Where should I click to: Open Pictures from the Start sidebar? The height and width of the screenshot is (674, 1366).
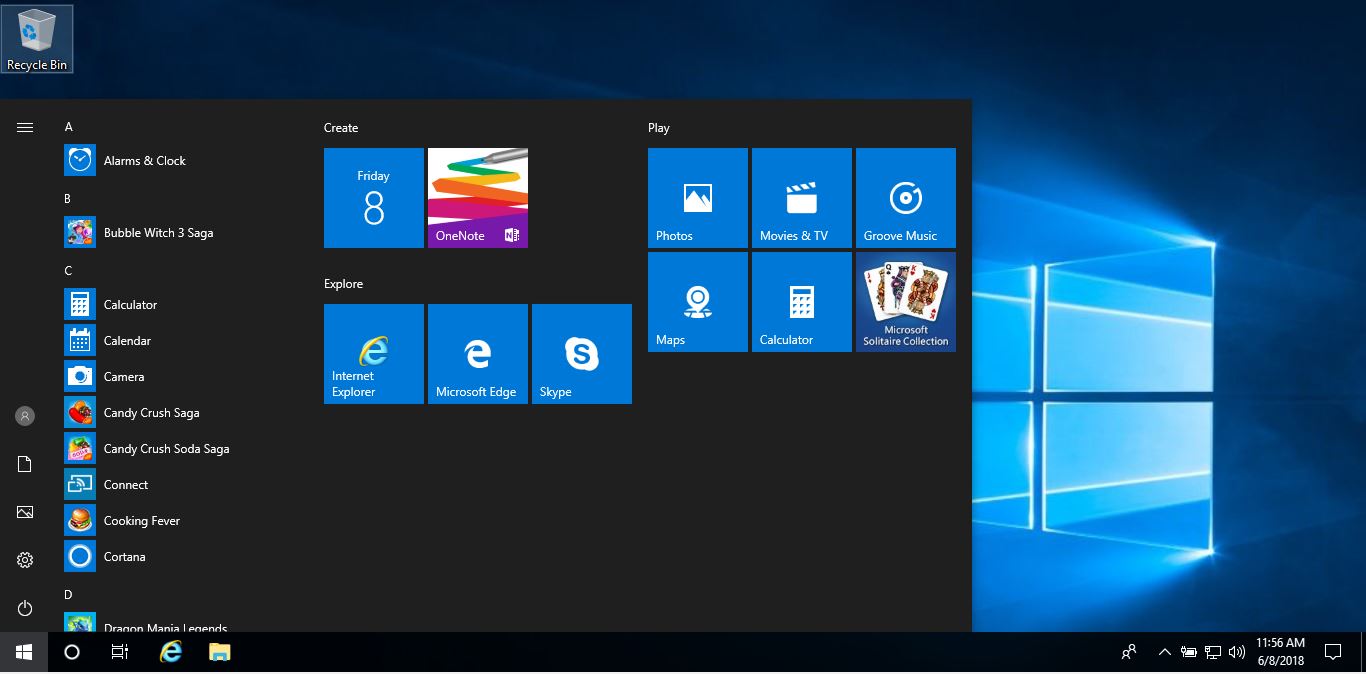pos(25,512)
